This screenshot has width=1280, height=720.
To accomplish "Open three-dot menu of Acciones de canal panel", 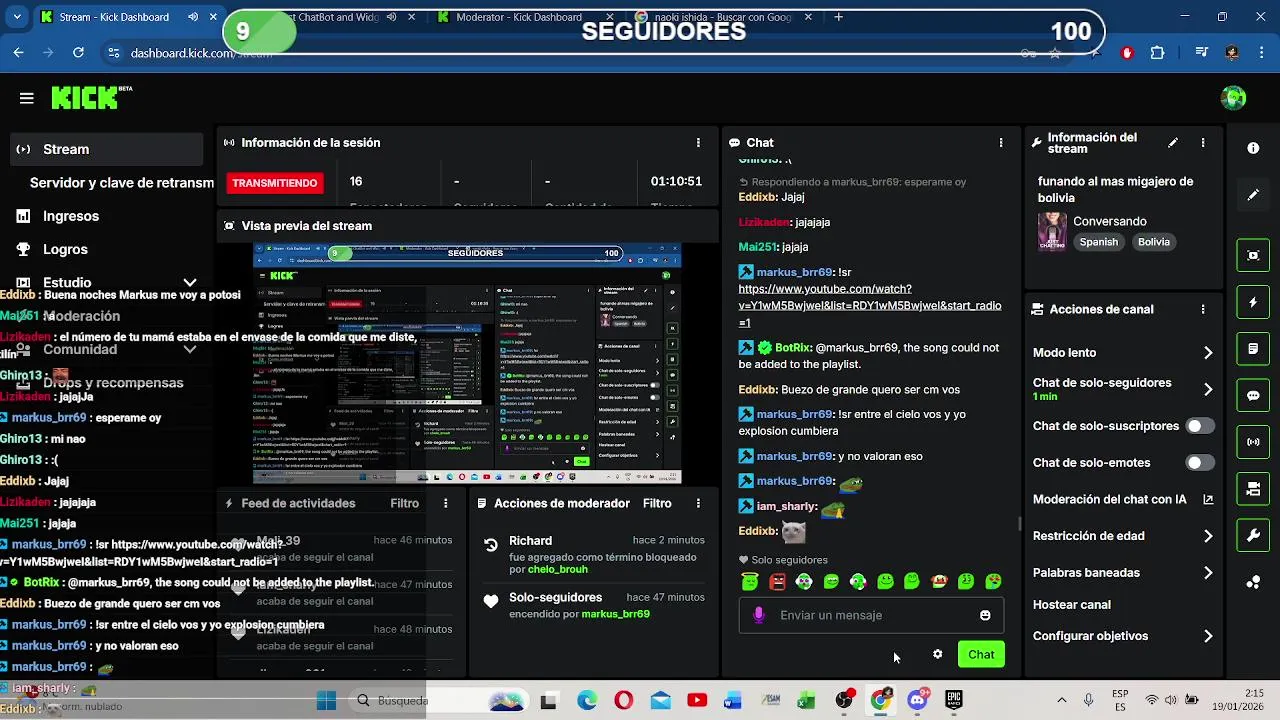I will point(1203,310).
